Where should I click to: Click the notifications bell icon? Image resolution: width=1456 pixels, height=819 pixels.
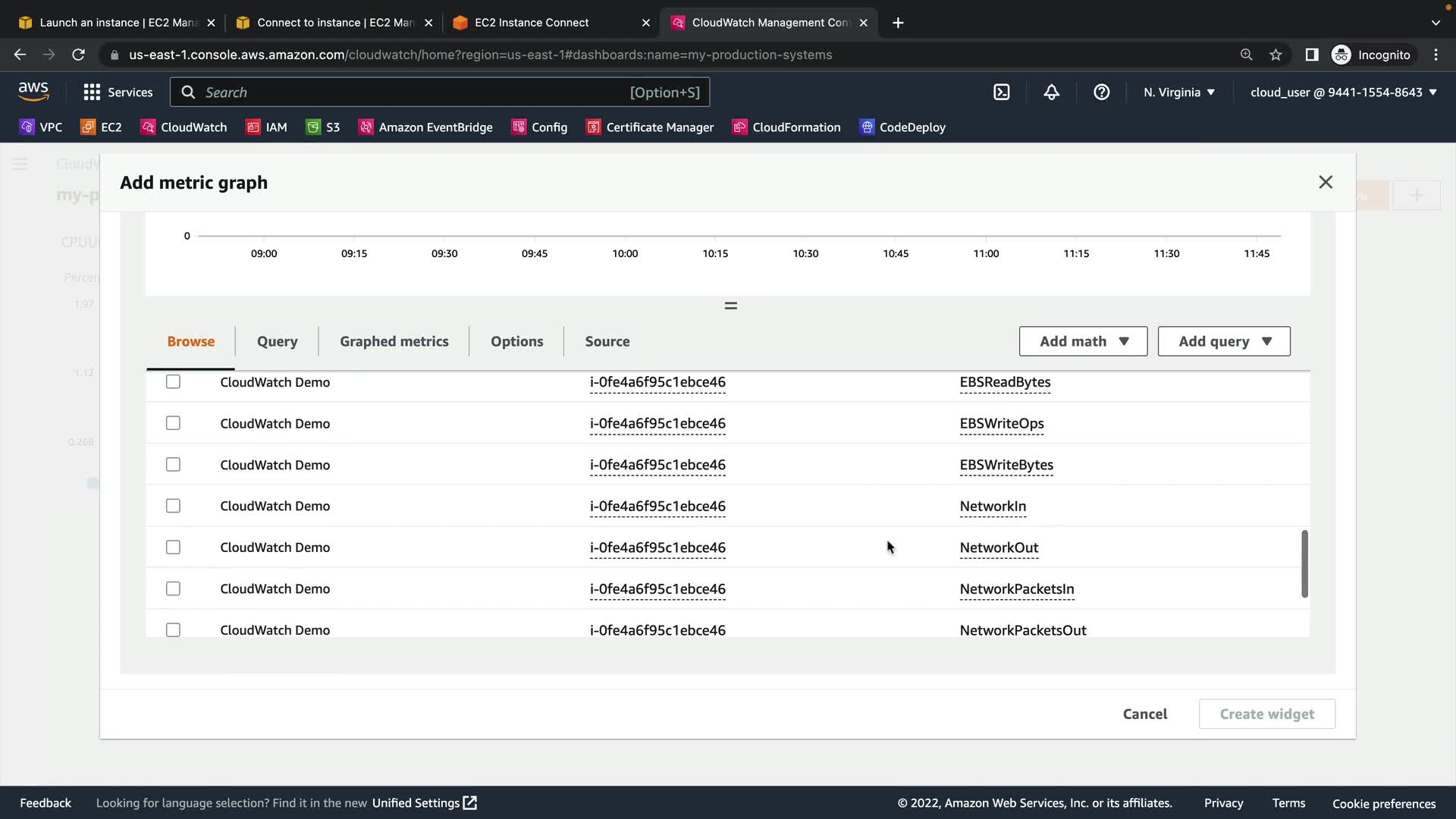pos(1051,93)
